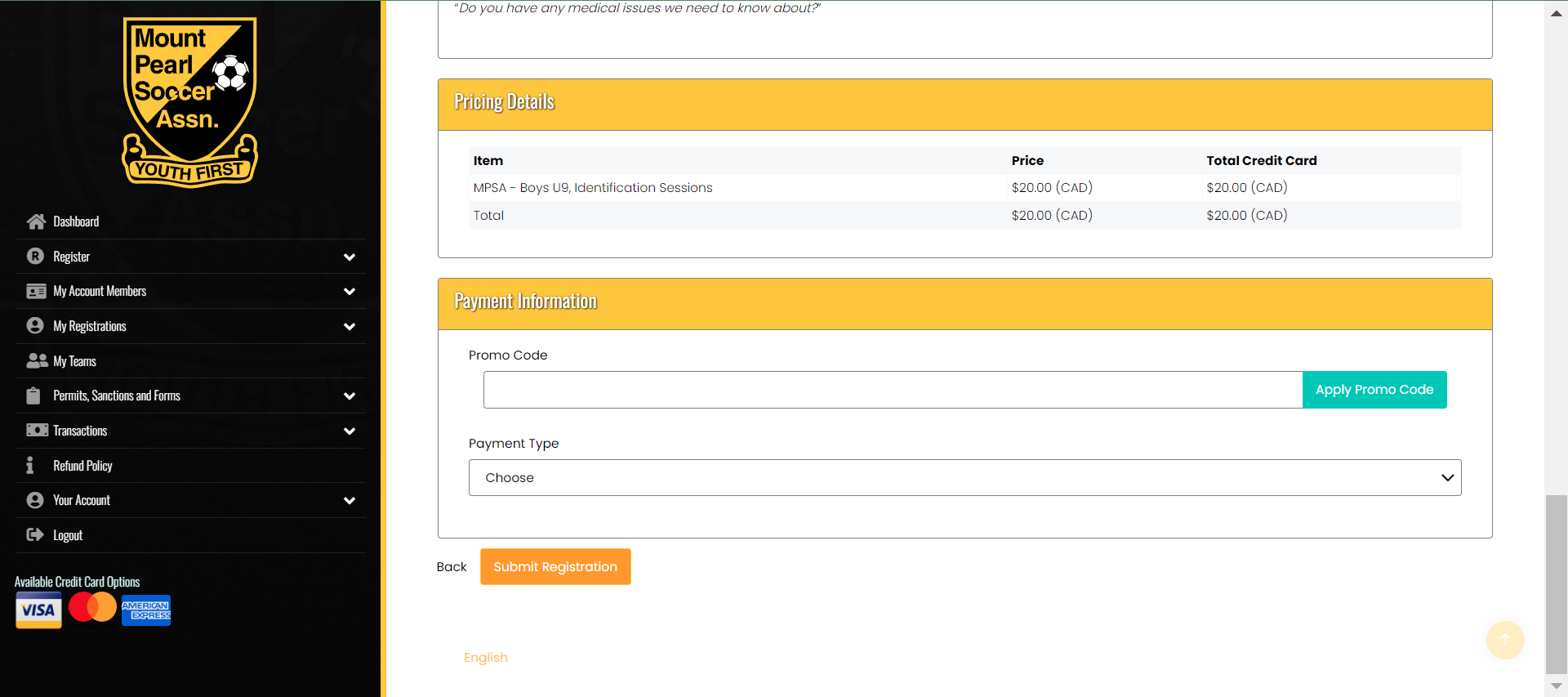Click the Dashboard home icon

(x=36, y=221)
